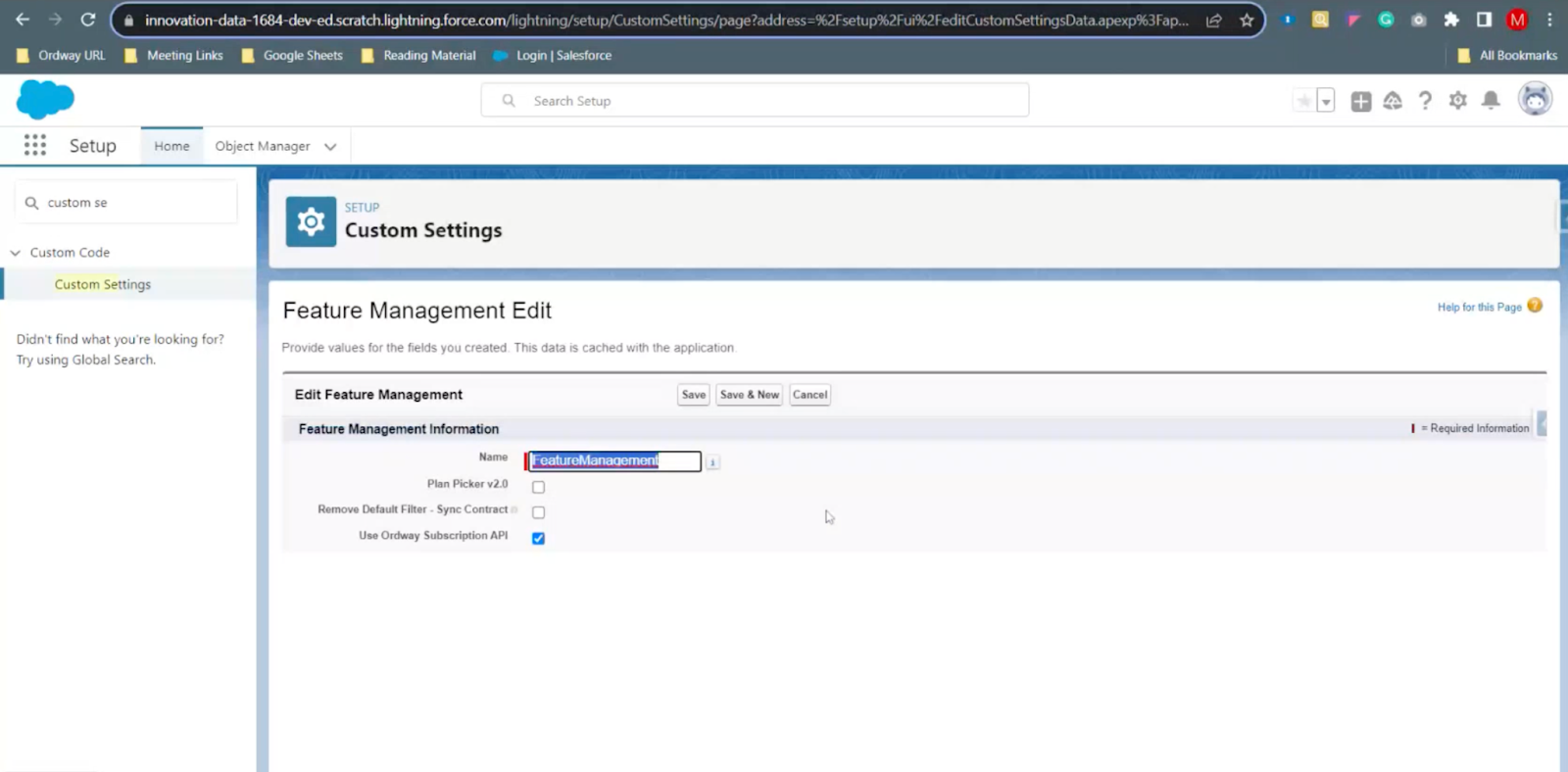Screen dimensions: 1568x772
Task: Click the Quick Find box containing custom se
Action: click(x=126, y=203)
